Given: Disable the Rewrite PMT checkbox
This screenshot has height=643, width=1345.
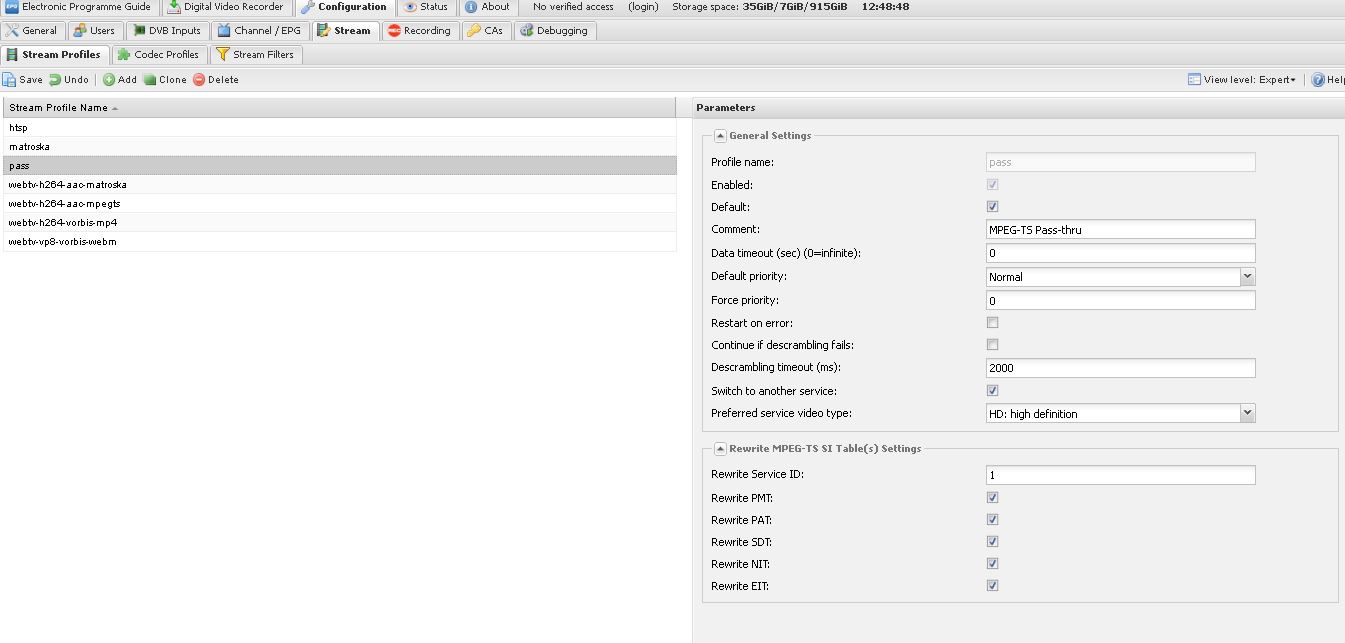Looking at the screenshot, I should click(992, 497).
